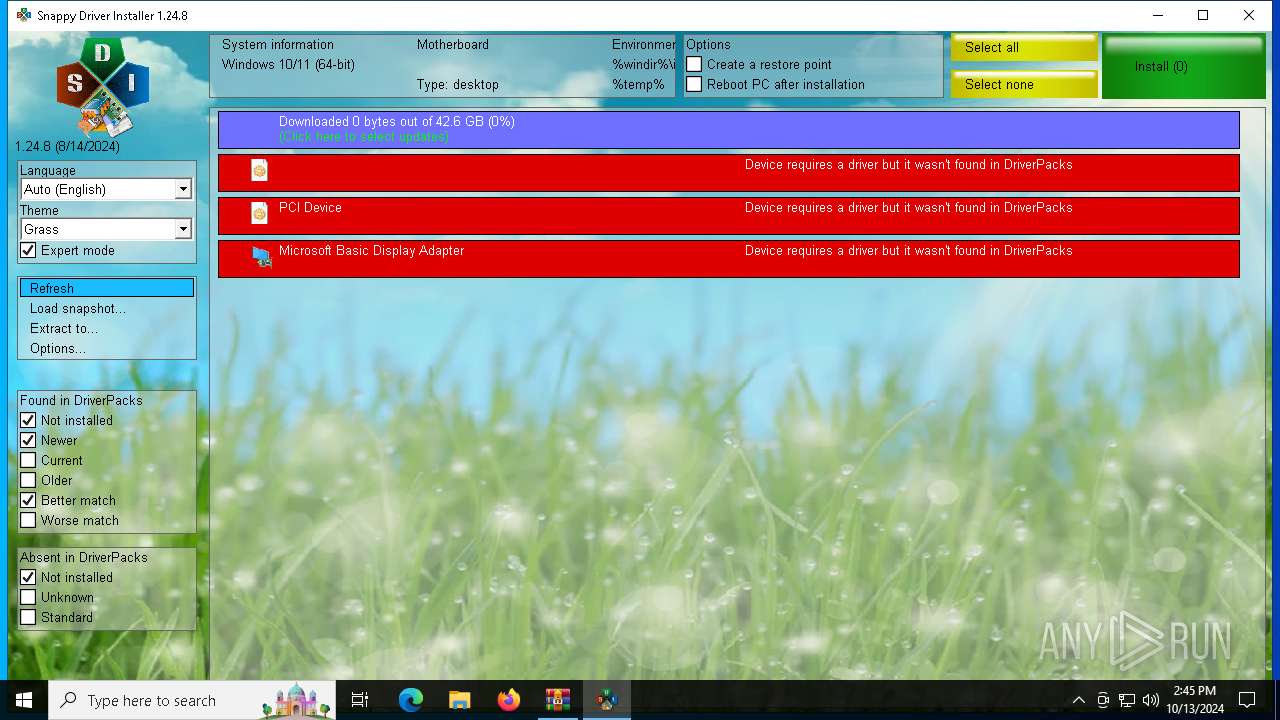Click the taskbar search box
The height and width of the screenshot is (720, 1280).
193,700
